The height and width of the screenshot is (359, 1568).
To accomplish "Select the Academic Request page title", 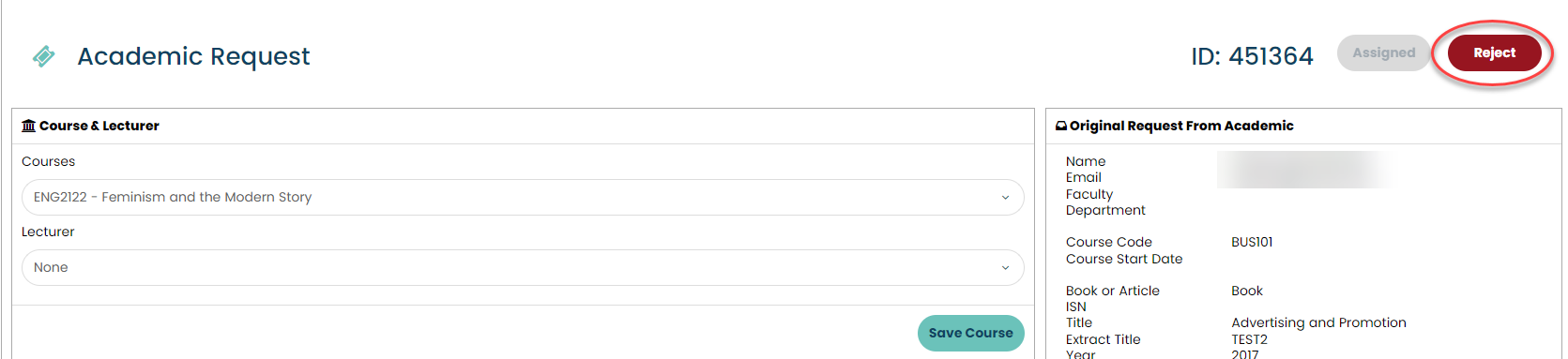I will pos(193,56).
